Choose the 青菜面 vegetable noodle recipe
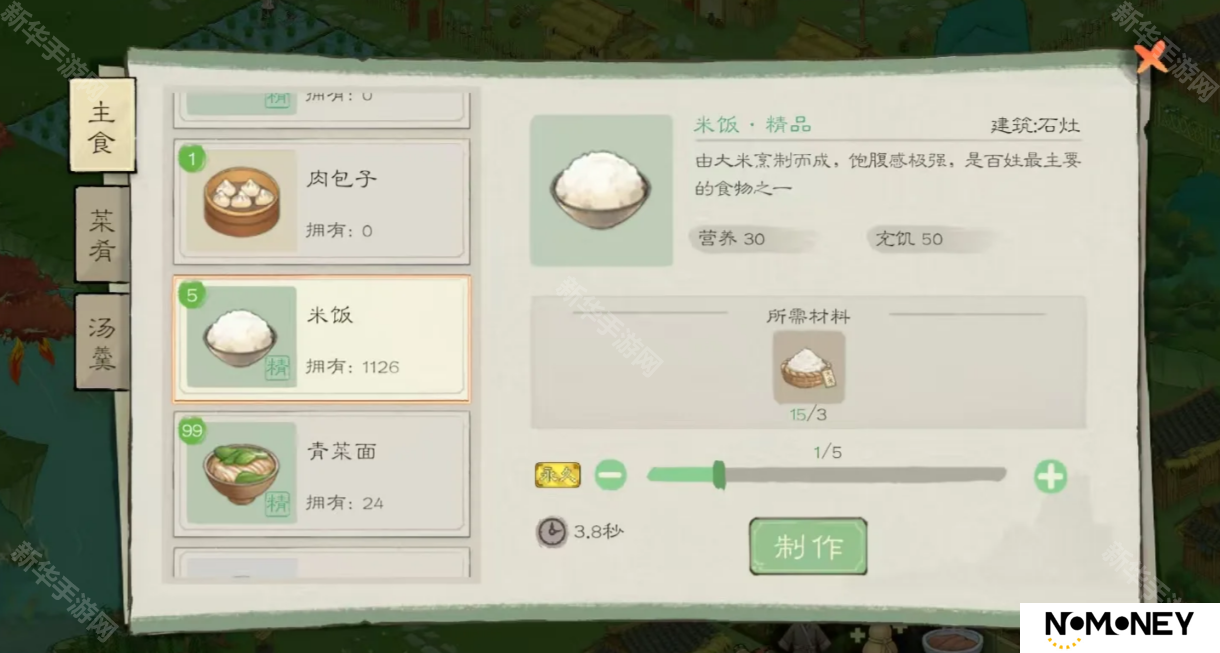This screenshot has width=1220, height=653. [321, 474]
